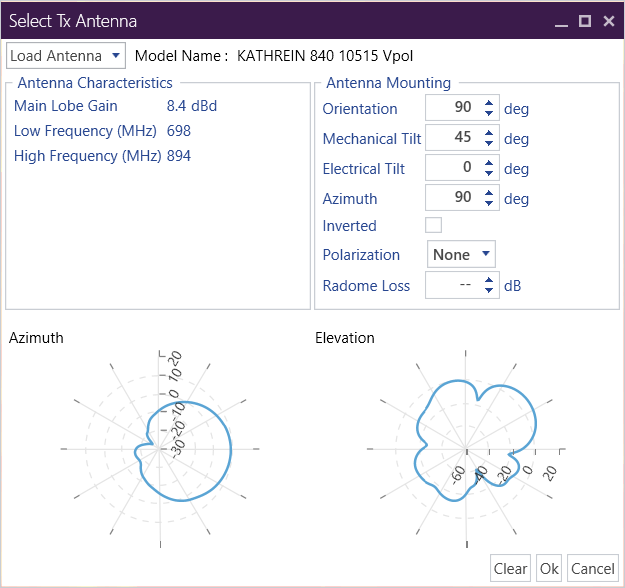This screenshot has width=625, height=588.
Task: Click the Azimuth polar pattern plot
Action: click(160, 450)
